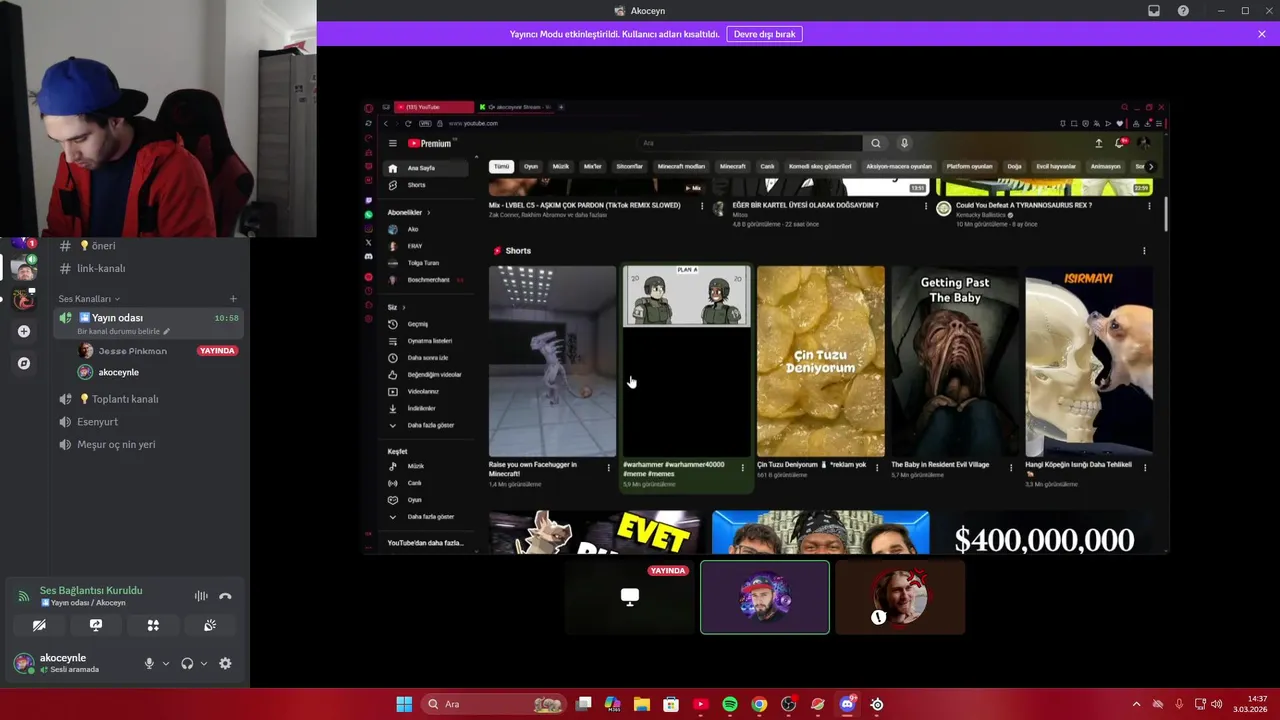Open Discord user settings gear

(225, 663)
